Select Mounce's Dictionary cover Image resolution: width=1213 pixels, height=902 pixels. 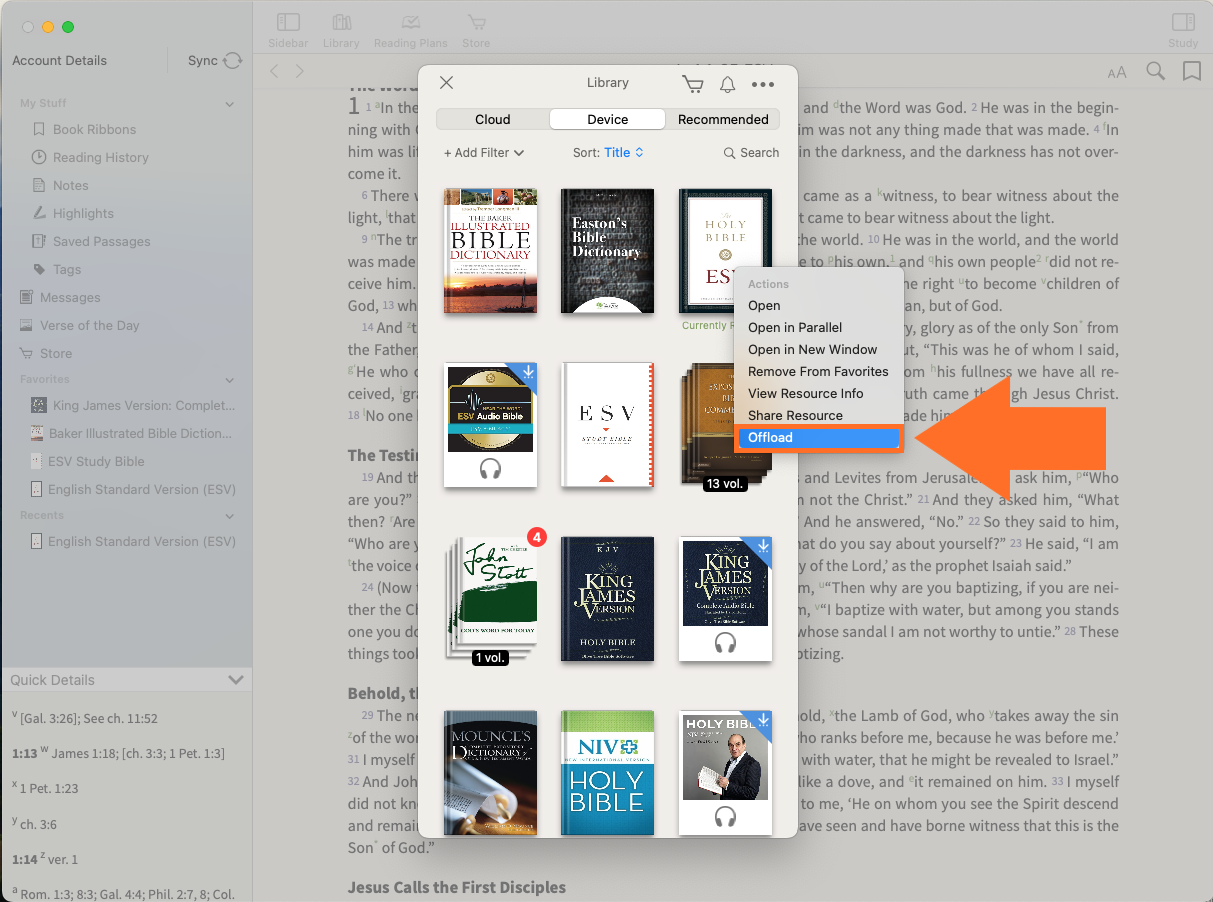[x=490, y=773]
